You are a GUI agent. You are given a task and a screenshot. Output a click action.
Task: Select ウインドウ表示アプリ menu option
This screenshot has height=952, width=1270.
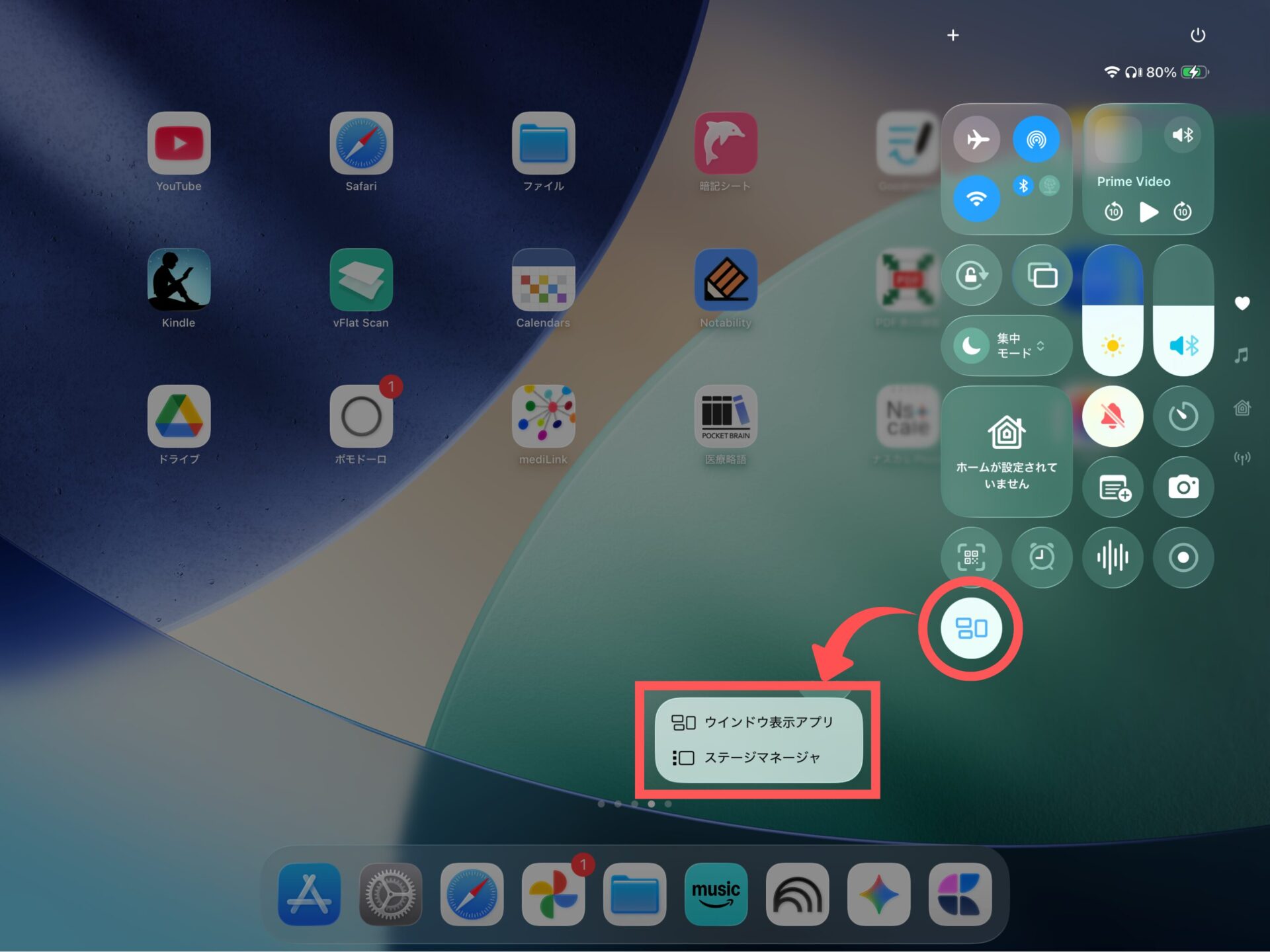(x=758, y=722)
